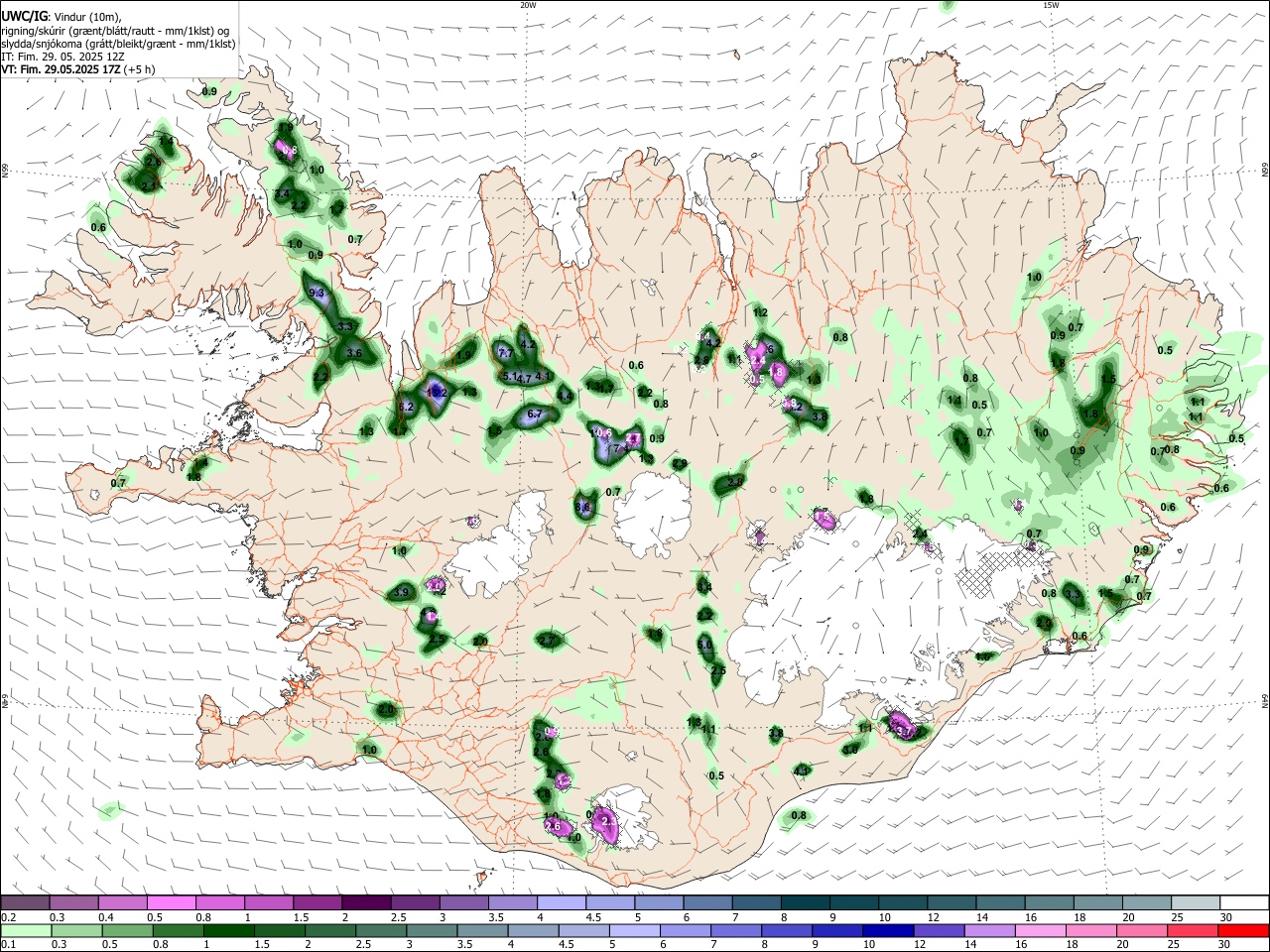Screen dimensions: 1270x952
Task: Click the 4.4 precipitation value on the map
Action: pyautogui.click(x=566, y=396)
